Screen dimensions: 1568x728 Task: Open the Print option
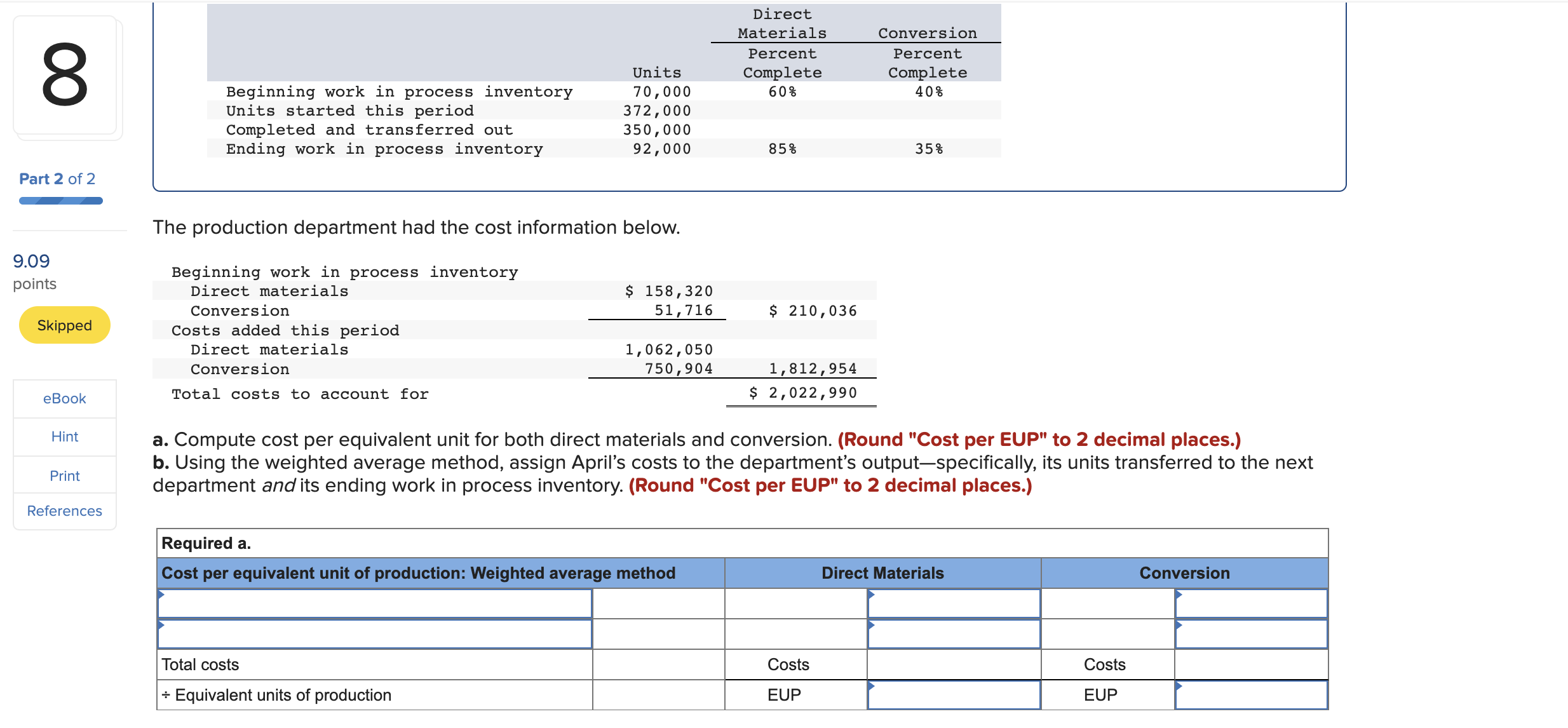coord(64,475)
